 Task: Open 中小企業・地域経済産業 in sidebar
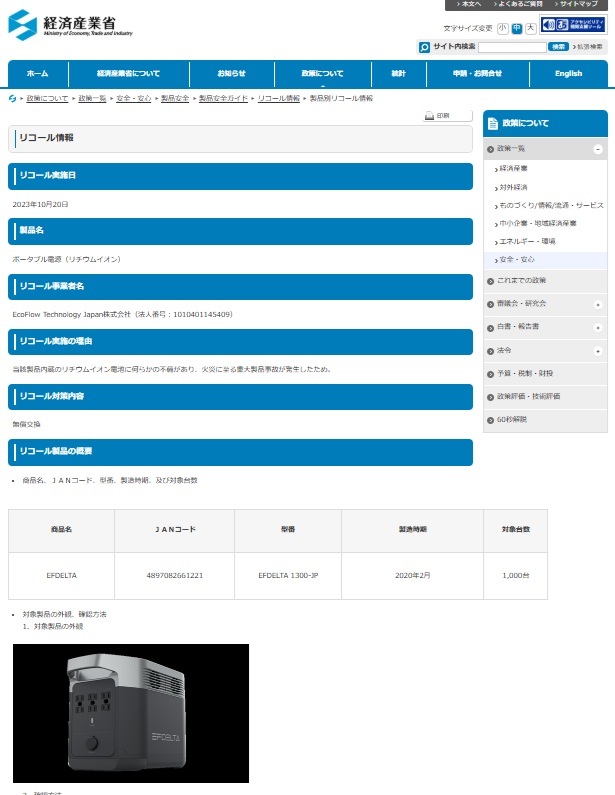(x=538, y=223)
